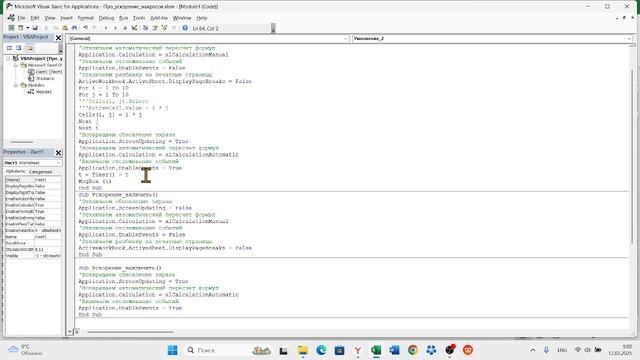Viewport: 640px width, 360px height.
Task: Open Project Explorer toolbar icon
Action: pos(146,28)
